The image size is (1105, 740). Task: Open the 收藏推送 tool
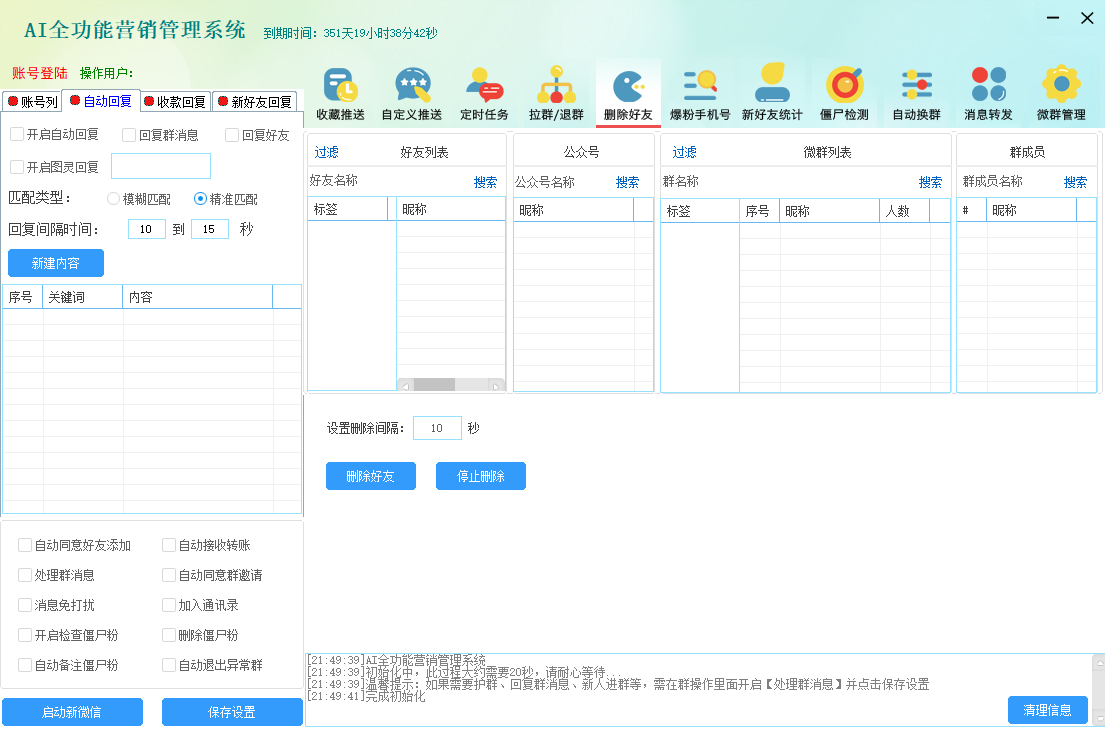pos(340,94)
